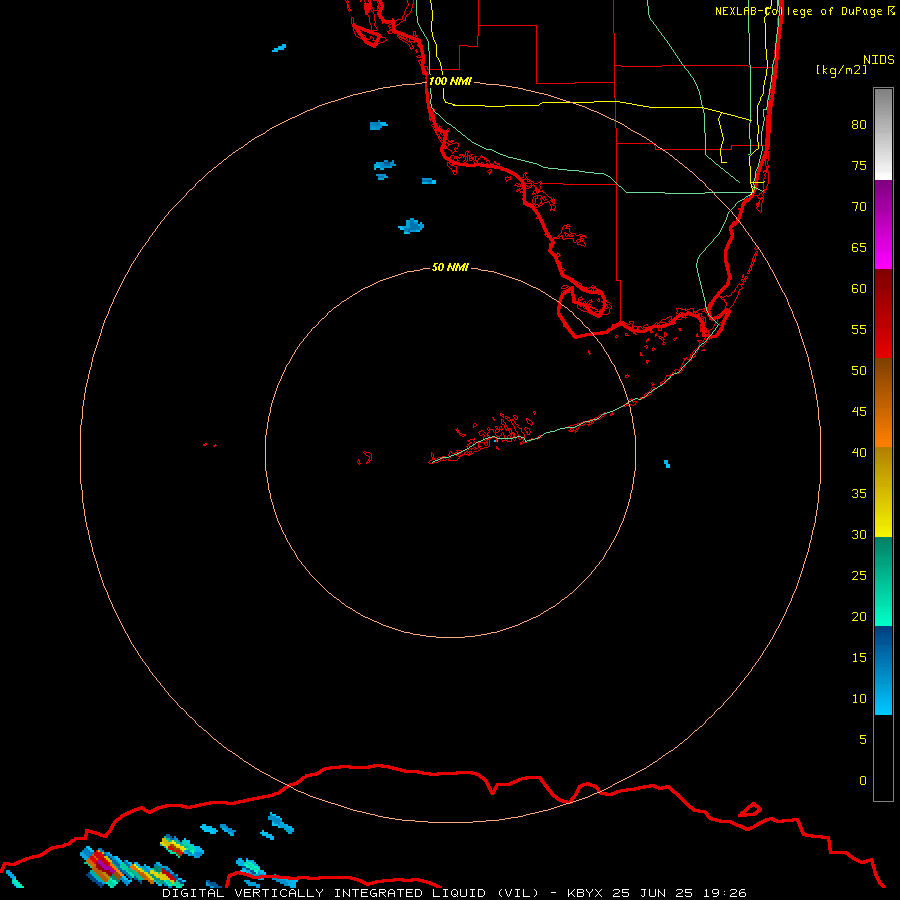
Task: Click the small island outline north of Cuba's coast
Action: click(750, 810)
